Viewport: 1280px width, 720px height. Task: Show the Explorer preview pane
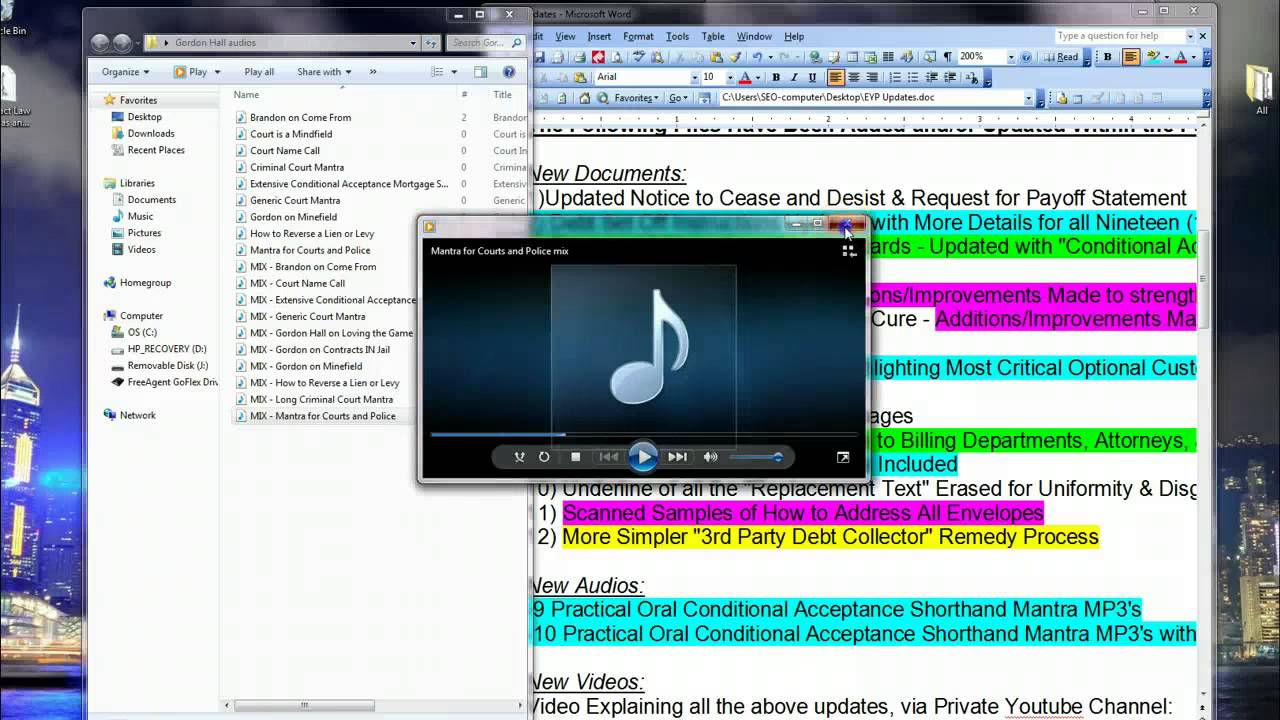(481, 72)
